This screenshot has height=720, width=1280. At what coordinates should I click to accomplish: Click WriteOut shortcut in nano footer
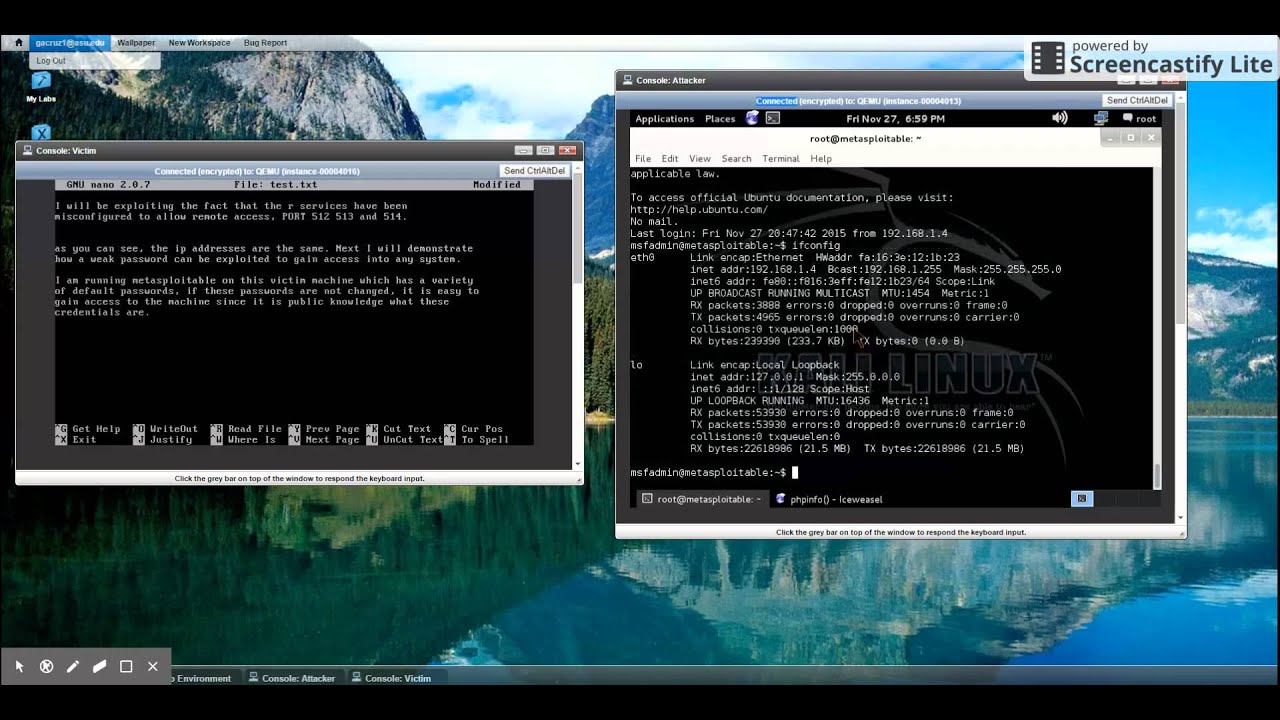pos(166,429)
